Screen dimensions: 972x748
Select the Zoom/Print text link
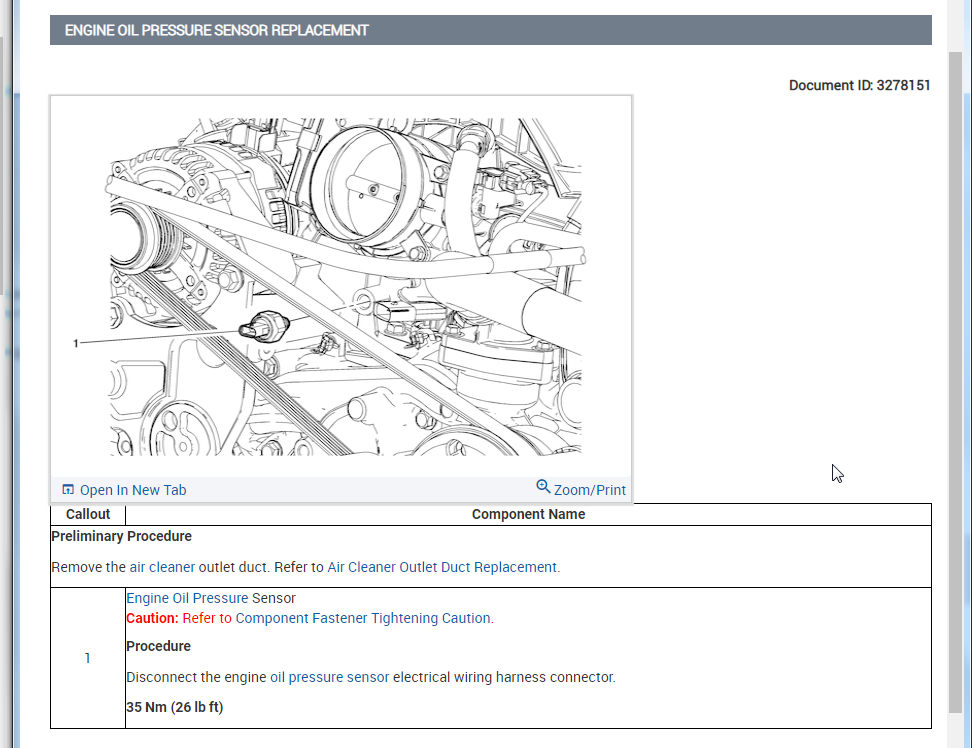(x=589, y=490)
